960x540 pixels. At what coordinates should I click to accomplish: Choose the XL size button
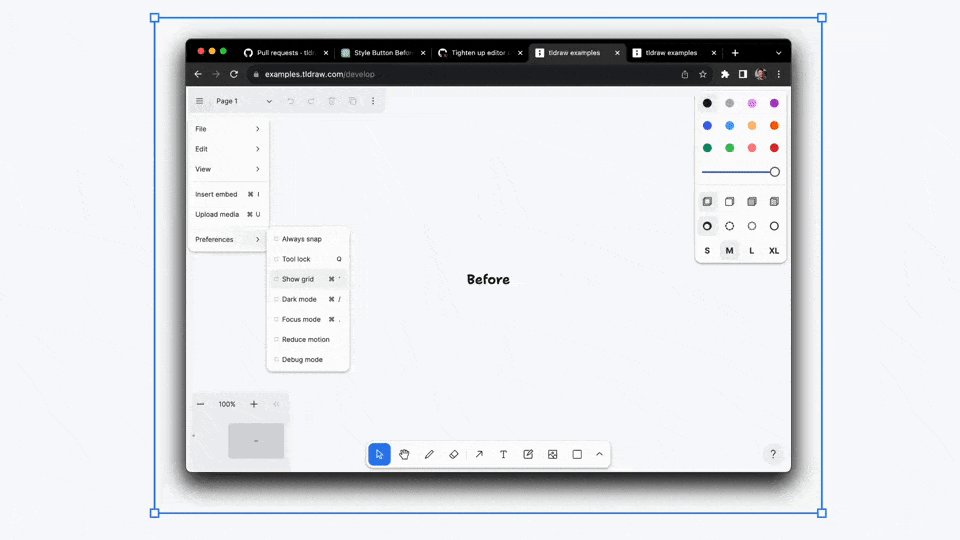774,251
